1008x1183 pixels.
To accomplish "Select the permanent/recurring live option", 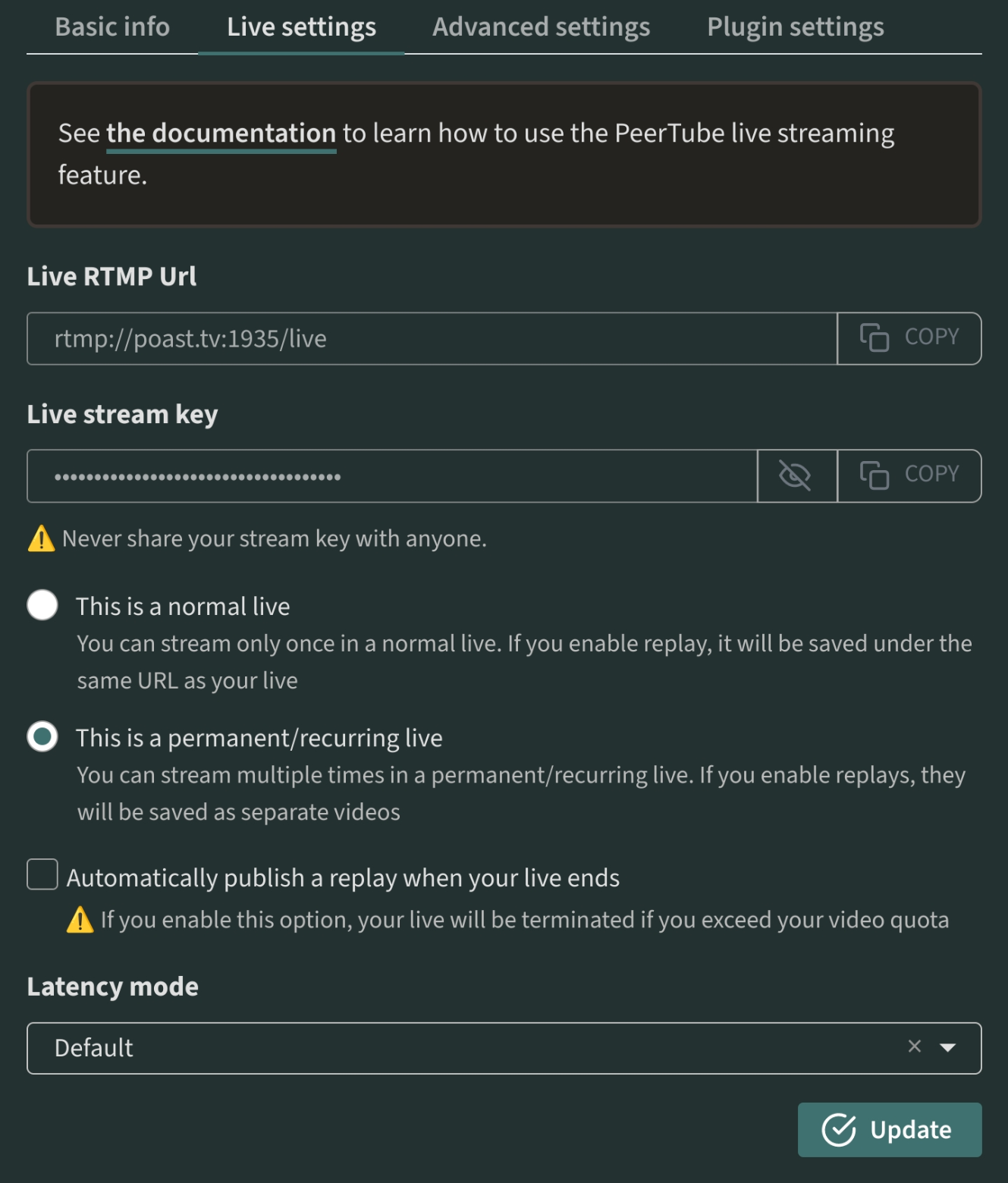I will [x=42, y=736].
